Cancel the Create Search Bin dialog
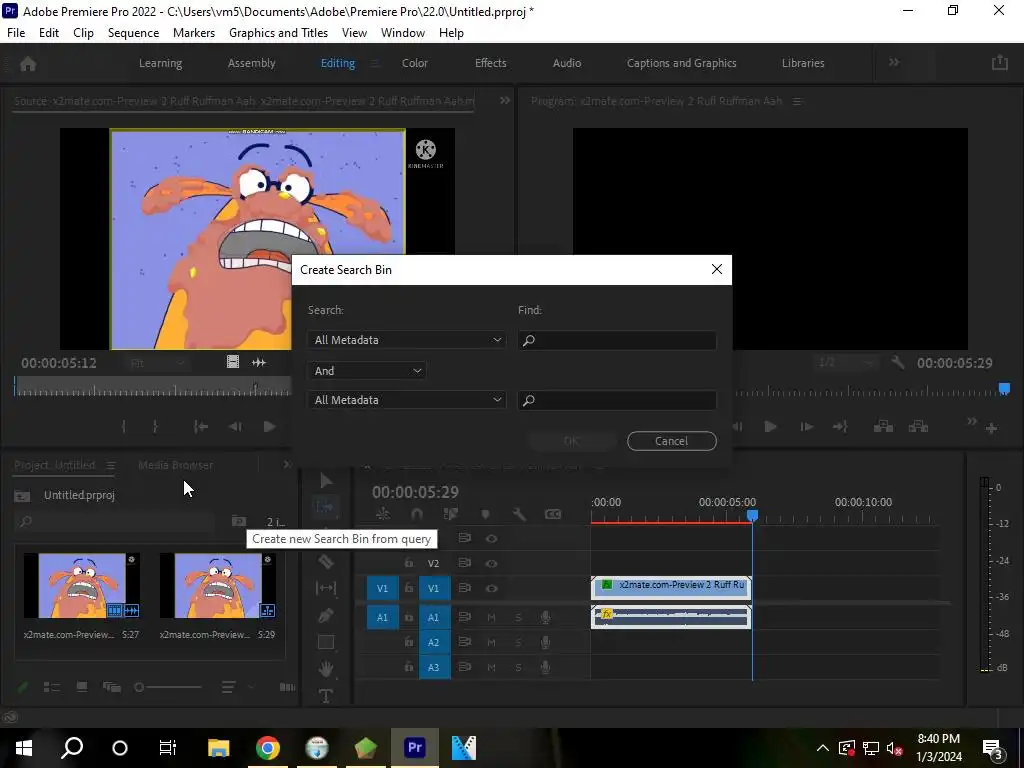1024x768 pixels. pyautogui.click(x=671, y=441)
